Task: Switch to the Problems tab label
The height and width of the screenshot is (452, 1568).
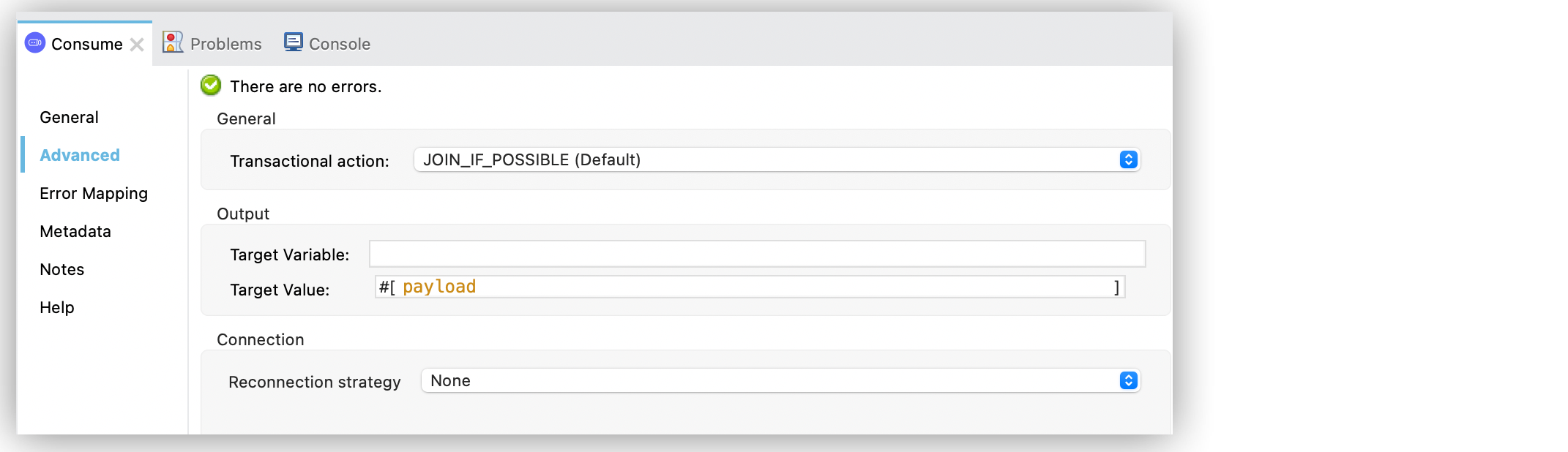Action: (x=225, y=44)
